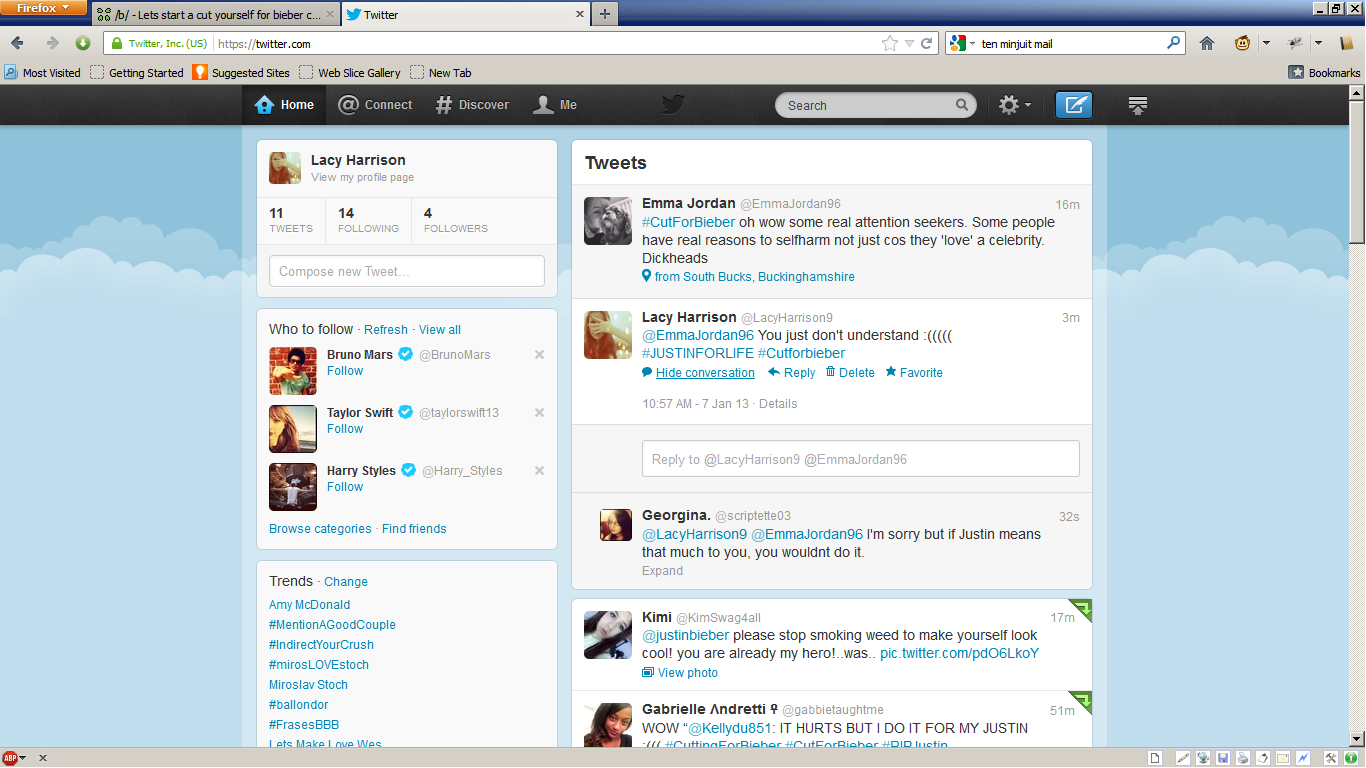The height and width of the screenshot is (768, 1366).
Task: Open the Firefox application menu
Action: (x=44, y=8)
